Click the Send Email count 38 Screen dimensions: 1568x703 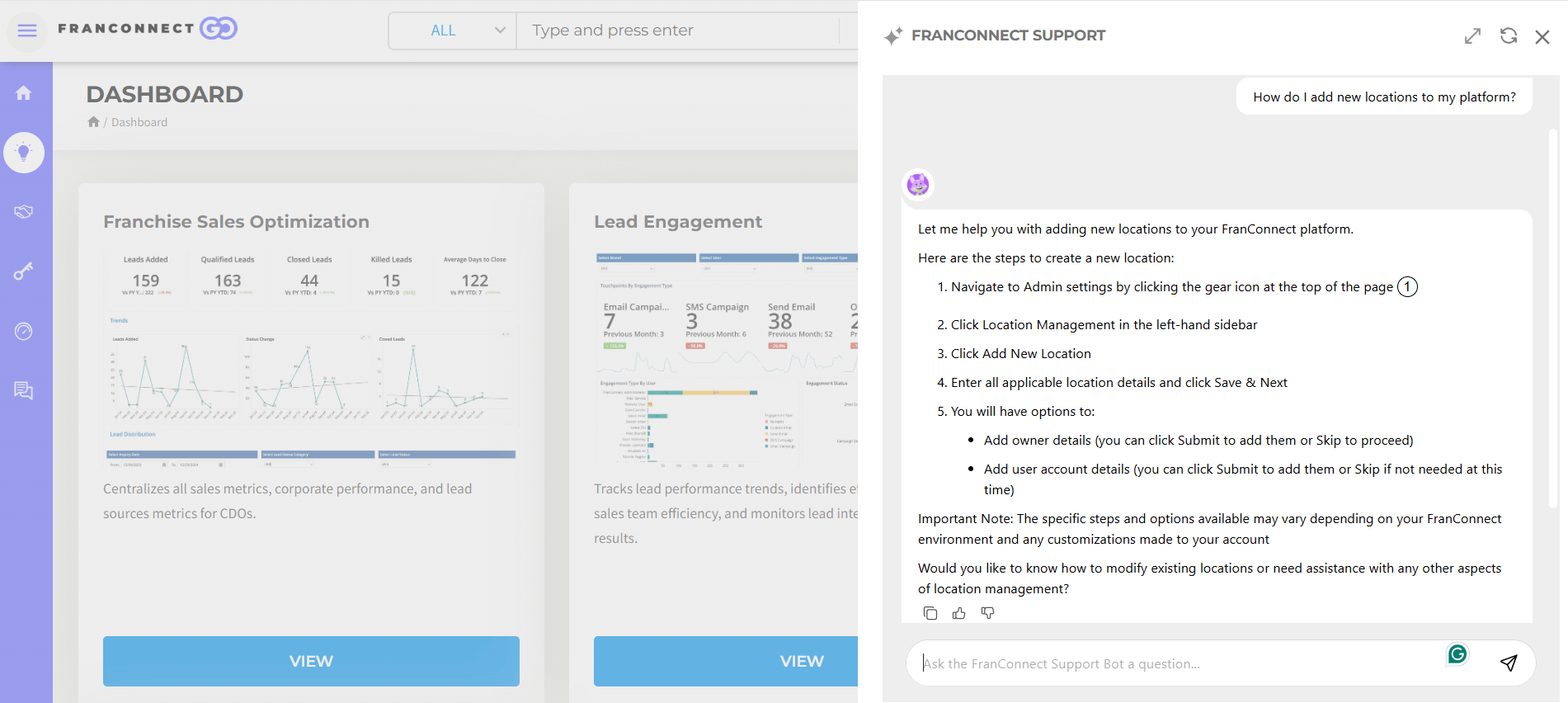(779, 321)
